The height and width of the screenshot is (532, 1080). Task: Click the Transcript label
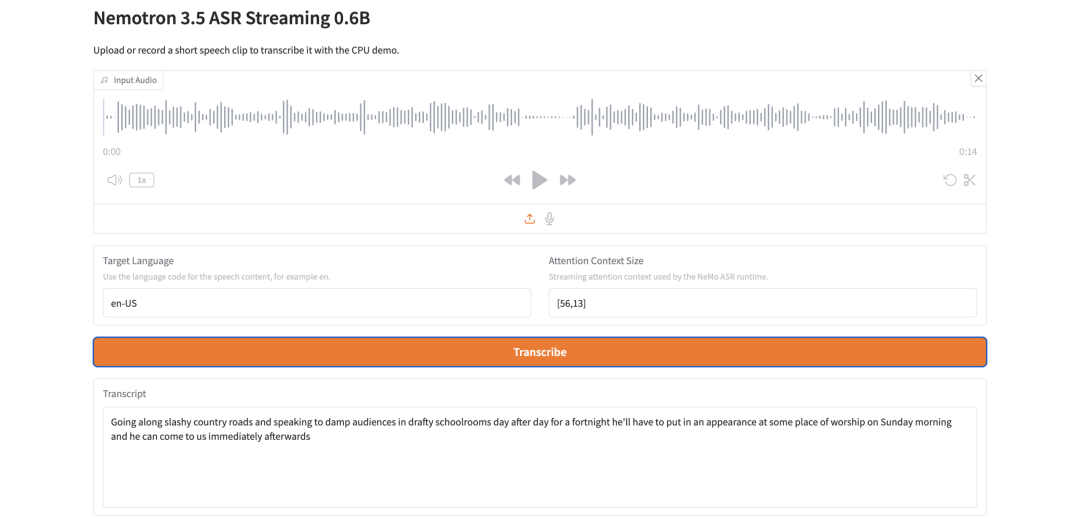(125, 394)
